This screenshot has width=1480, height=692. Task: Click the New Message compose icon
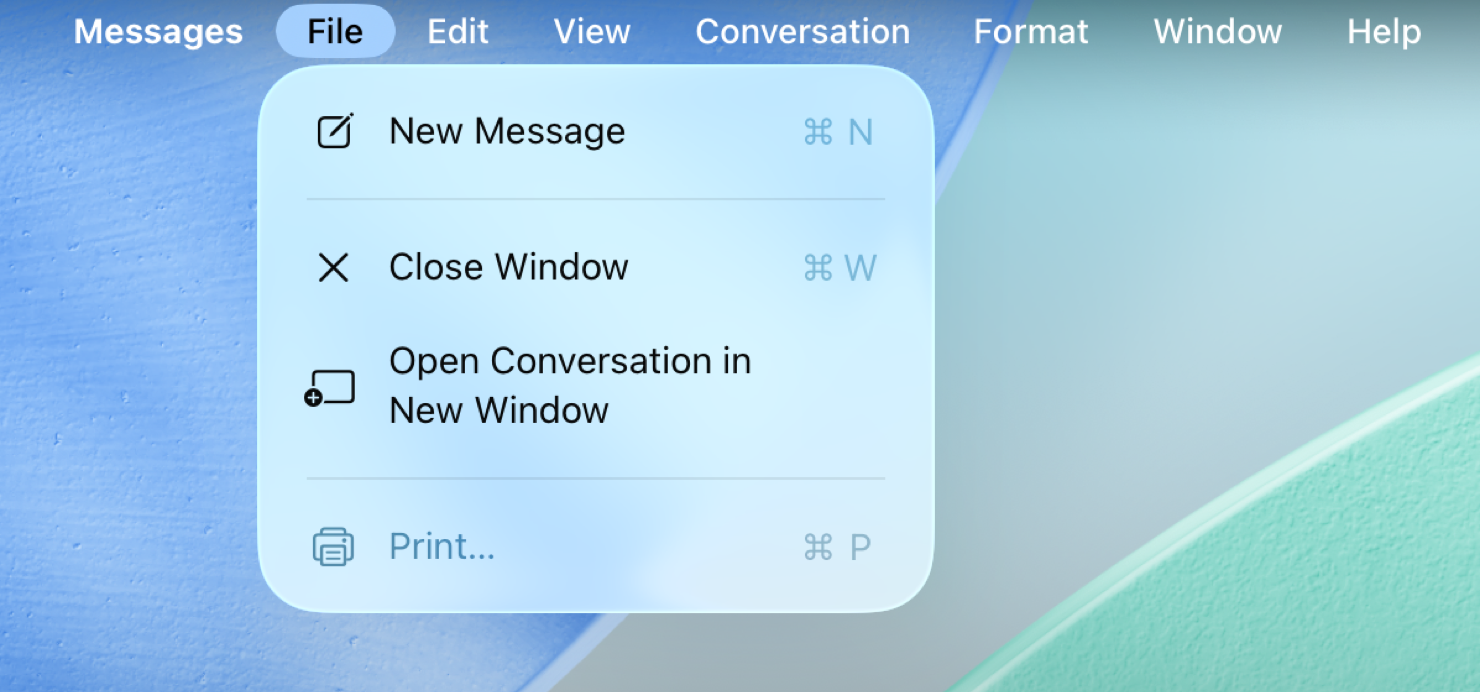pos(334,131)
